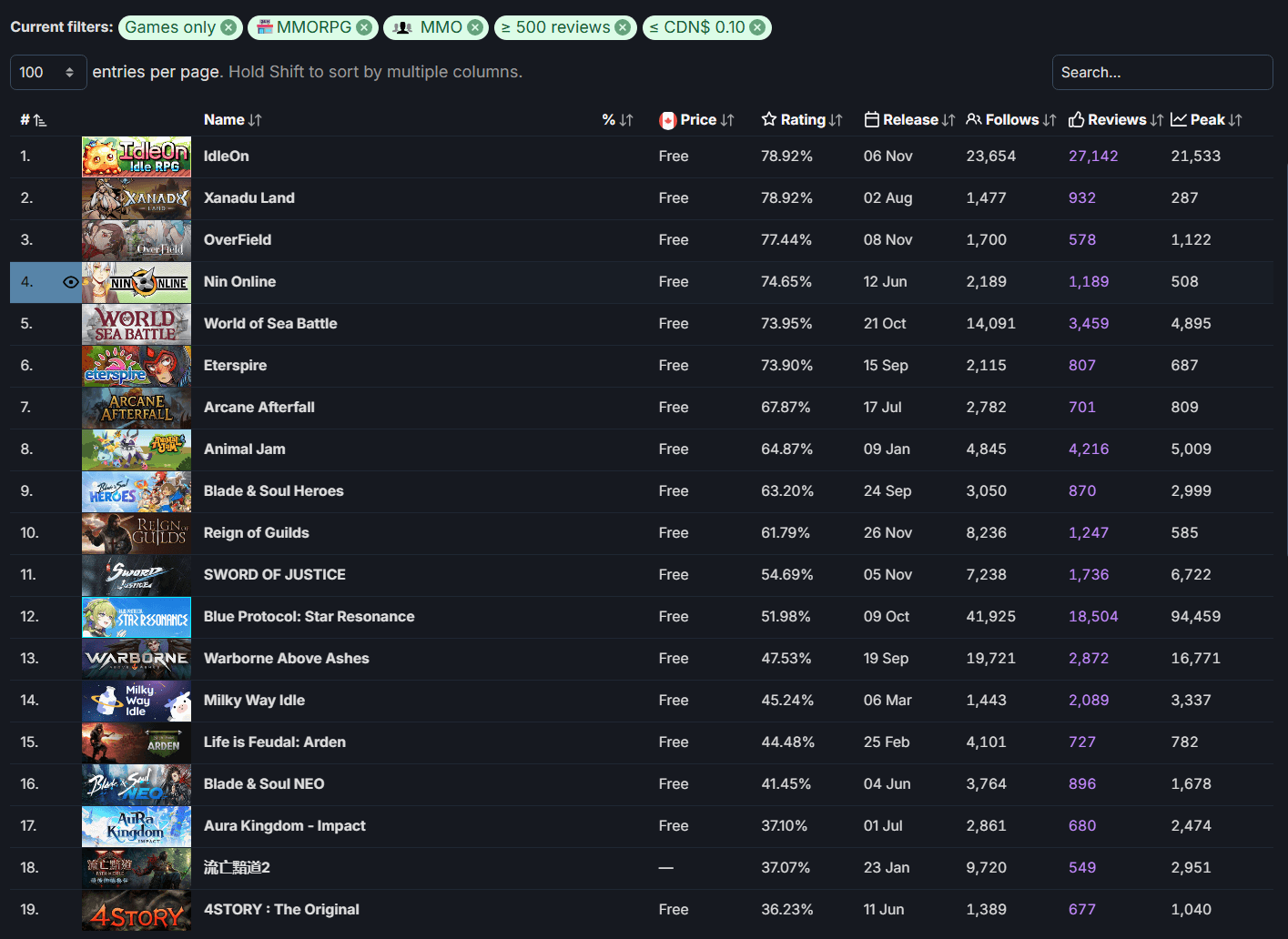This screenshot has width=1288, height=939.
Task: Open the SWORD OF JUSTICE link
Action: [275, 575]
